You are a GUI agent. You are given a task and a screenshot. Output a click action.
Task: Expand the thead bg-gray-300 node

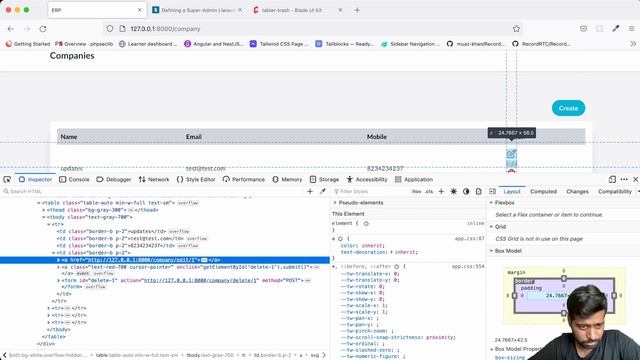click(44, 210)
